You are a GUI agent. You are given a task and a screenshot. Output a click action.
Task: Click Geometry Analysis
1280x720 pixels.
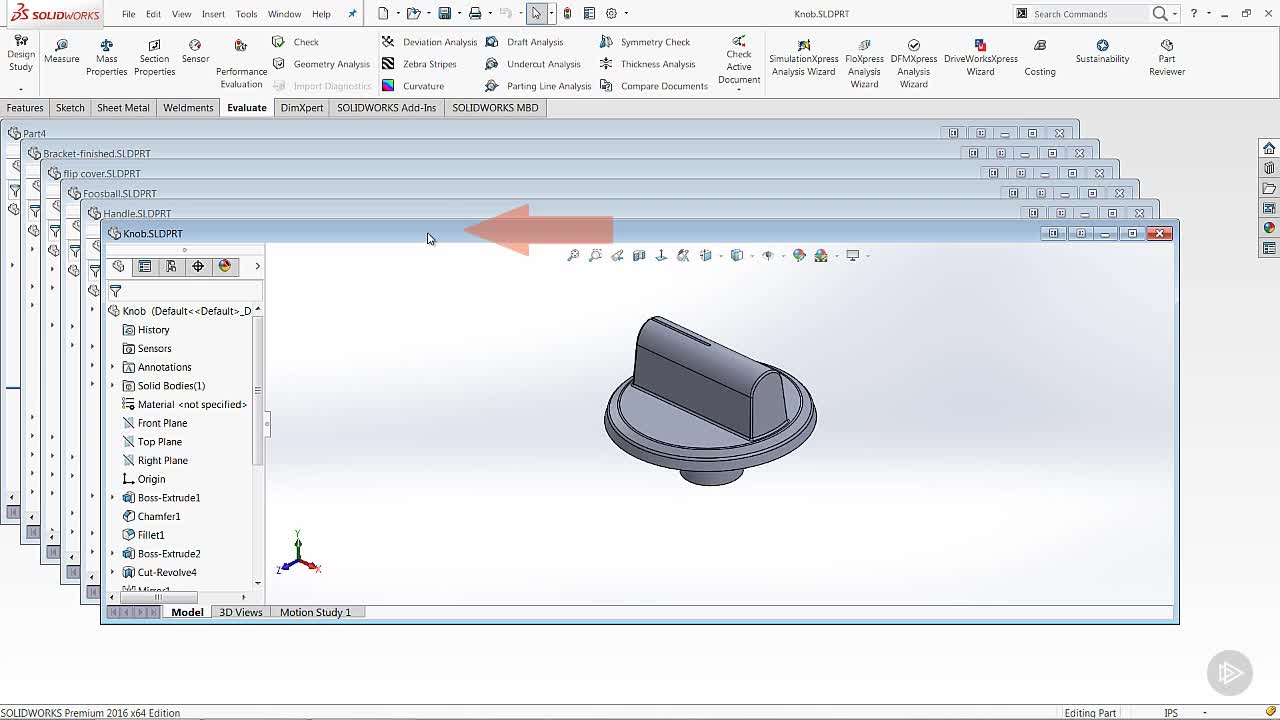click(321, 64)
